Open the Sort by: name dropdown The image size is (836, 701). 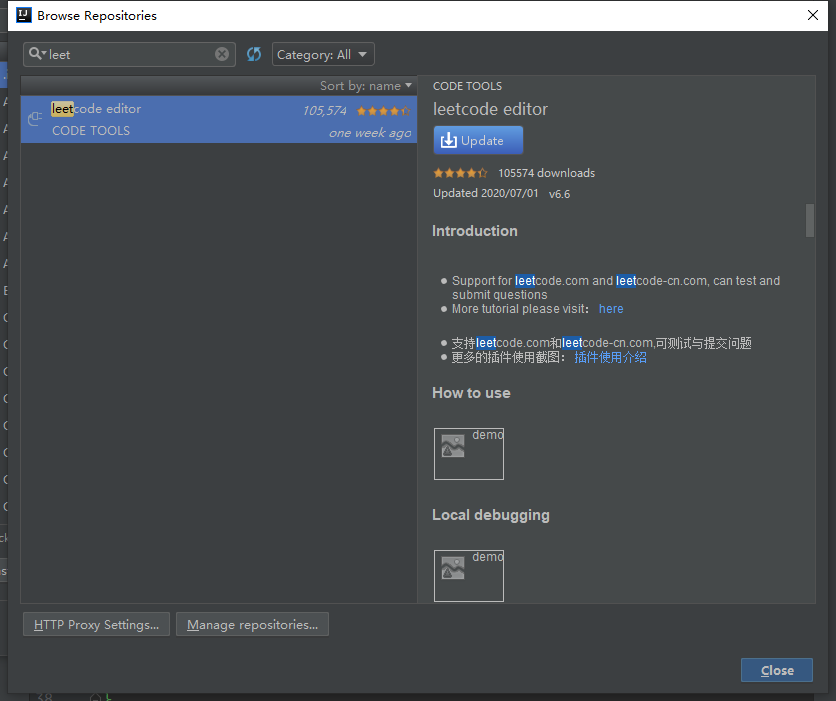tap(366, 86)
